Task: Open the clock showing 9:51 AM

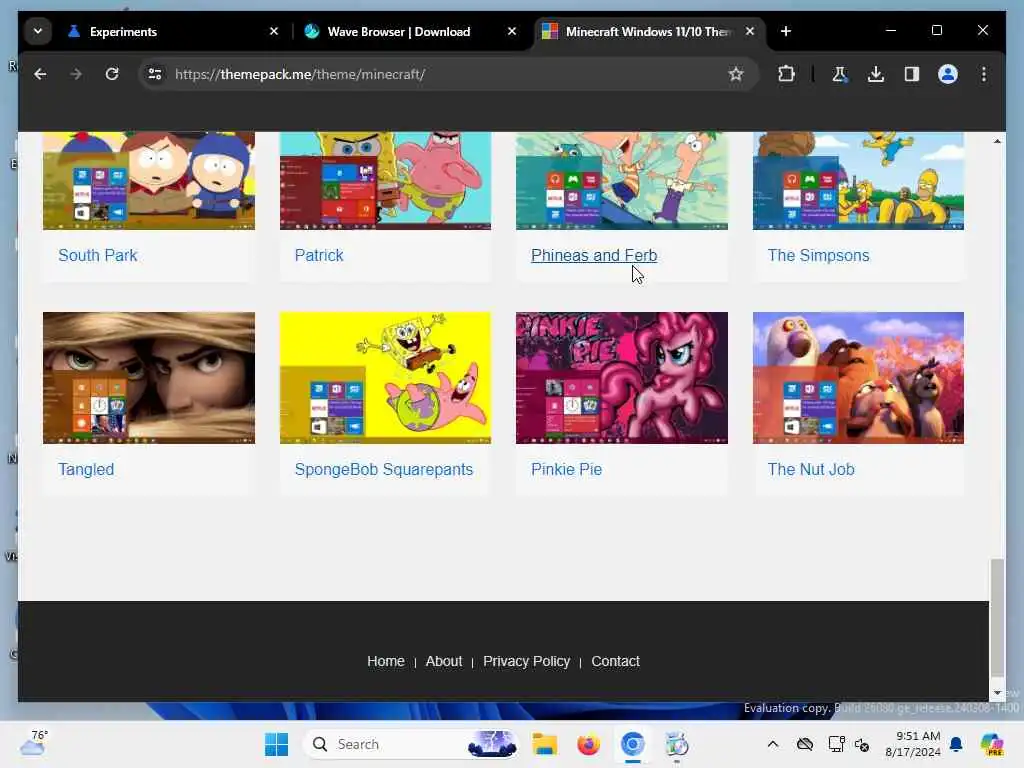Action: 913,744
